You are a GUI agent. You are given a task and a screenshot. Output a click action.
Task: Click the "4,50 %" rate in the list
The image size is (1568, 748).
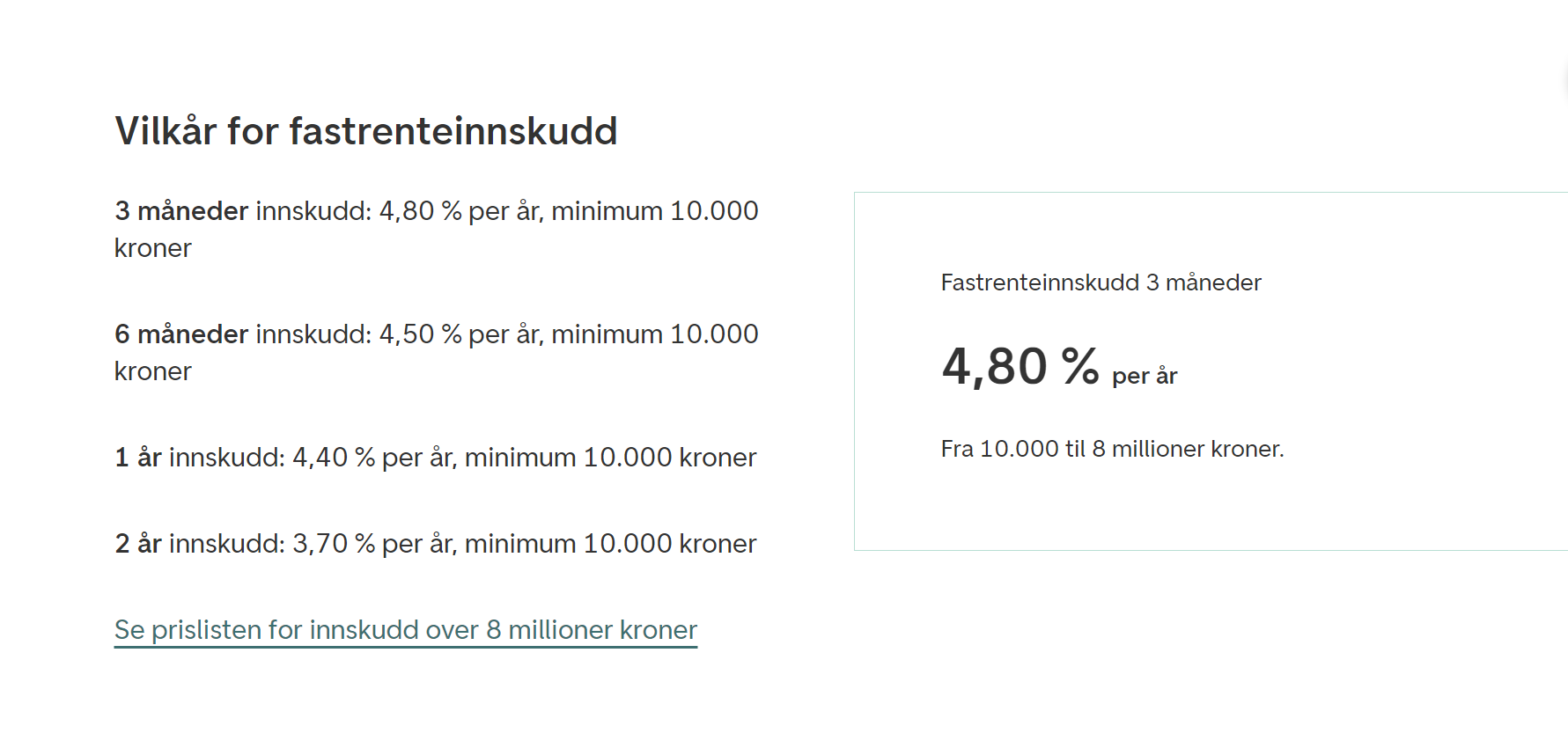click(x=420, y=334)
